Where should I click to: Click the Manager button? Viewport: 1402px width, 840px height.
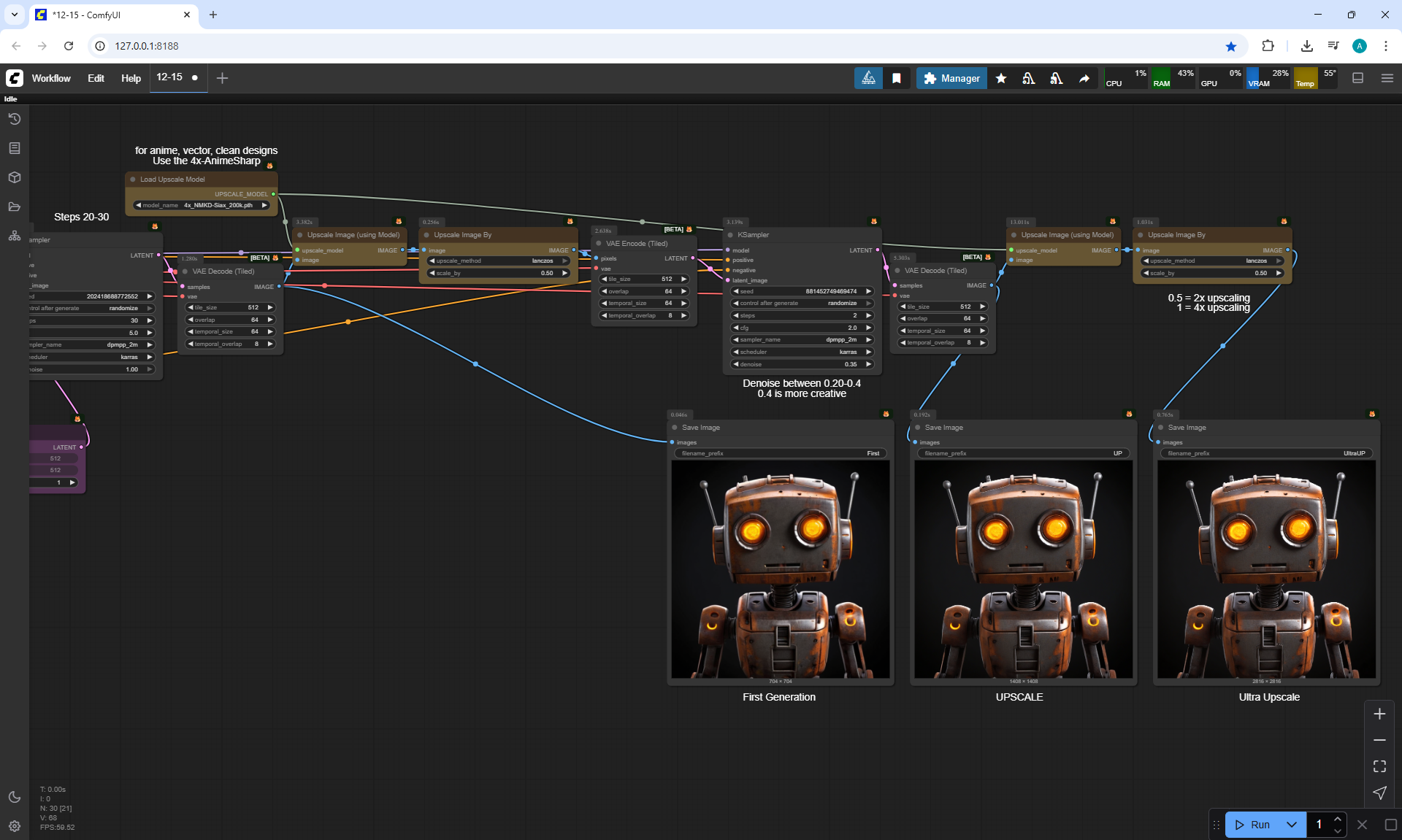pos(951,78)
